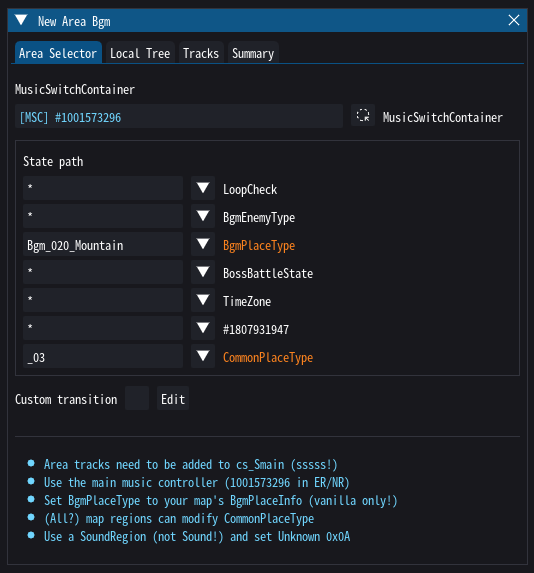
Task: Click the [MSC] #1001573296 container field
Action: [x=179, y=116]
